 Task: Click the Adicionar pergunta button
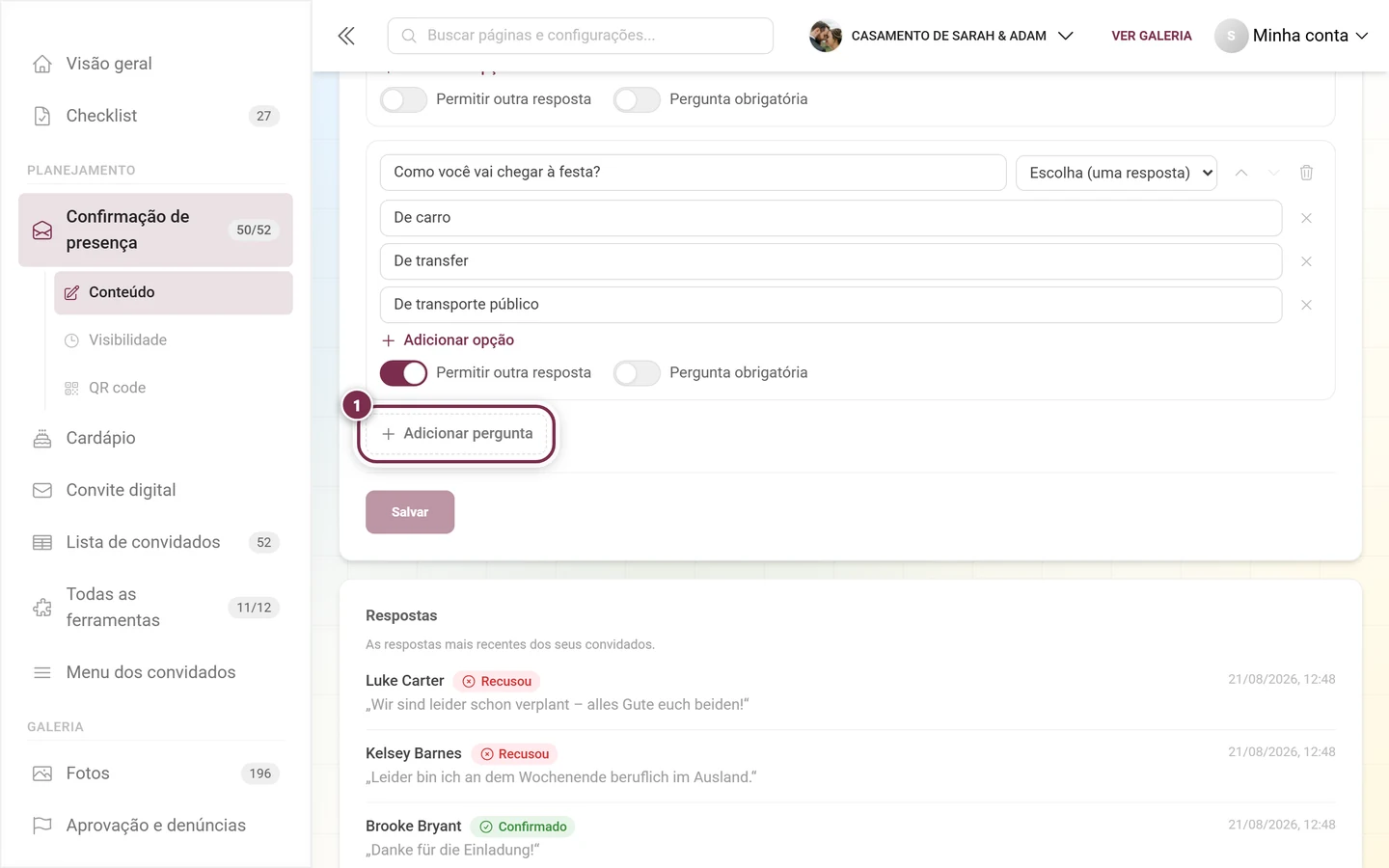click(457, 434)
